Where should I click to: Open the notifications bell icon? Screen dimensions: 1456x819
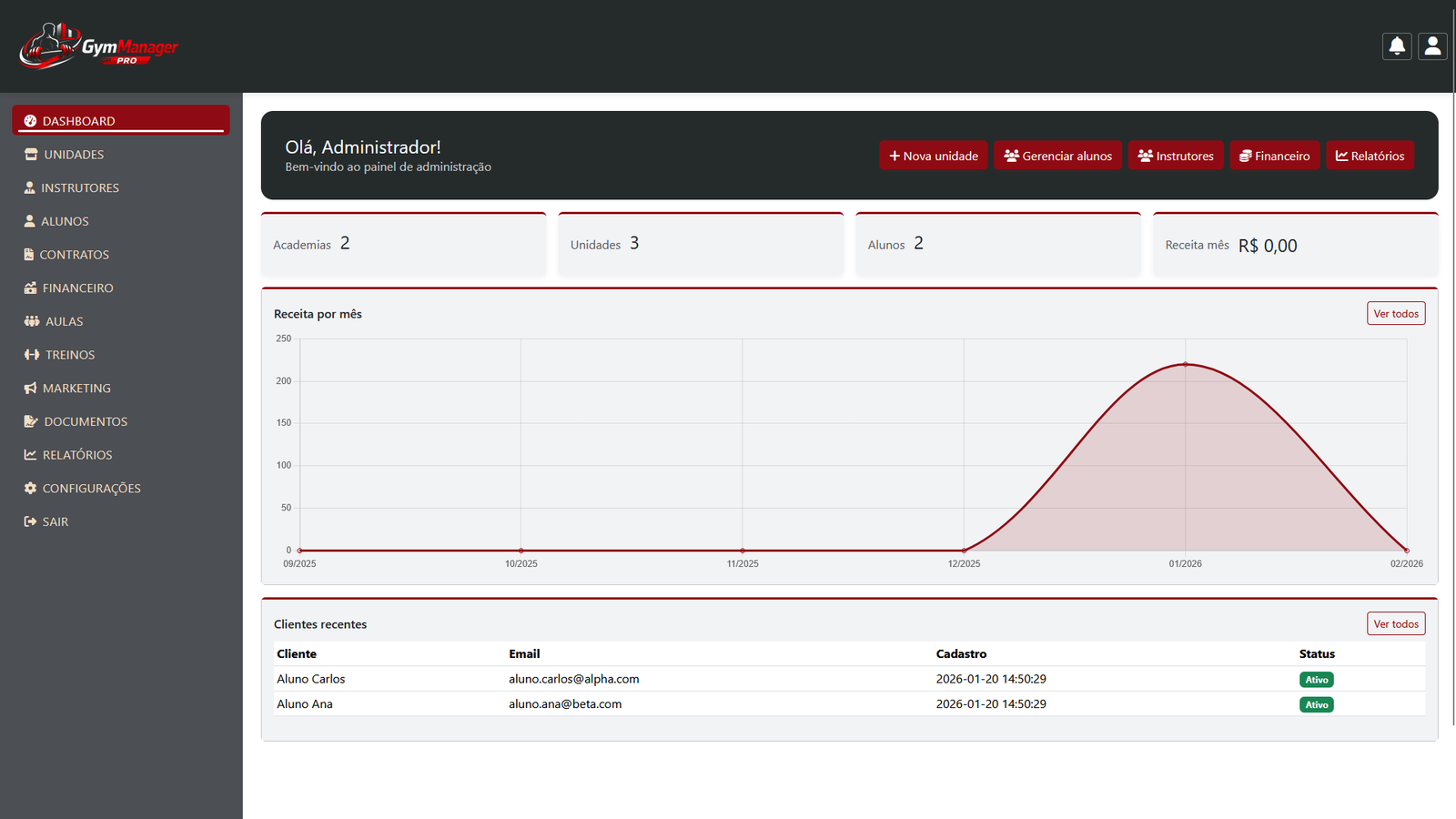click(1397, 45)
